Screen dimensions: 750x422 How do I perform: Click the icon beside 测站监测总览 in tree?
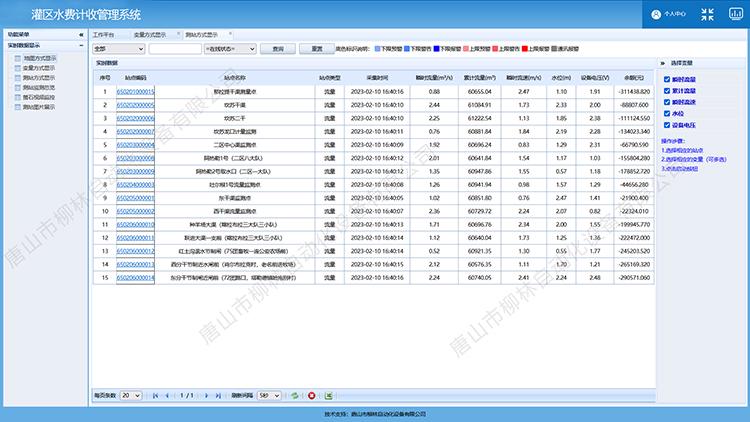click(x=18, y=88)
